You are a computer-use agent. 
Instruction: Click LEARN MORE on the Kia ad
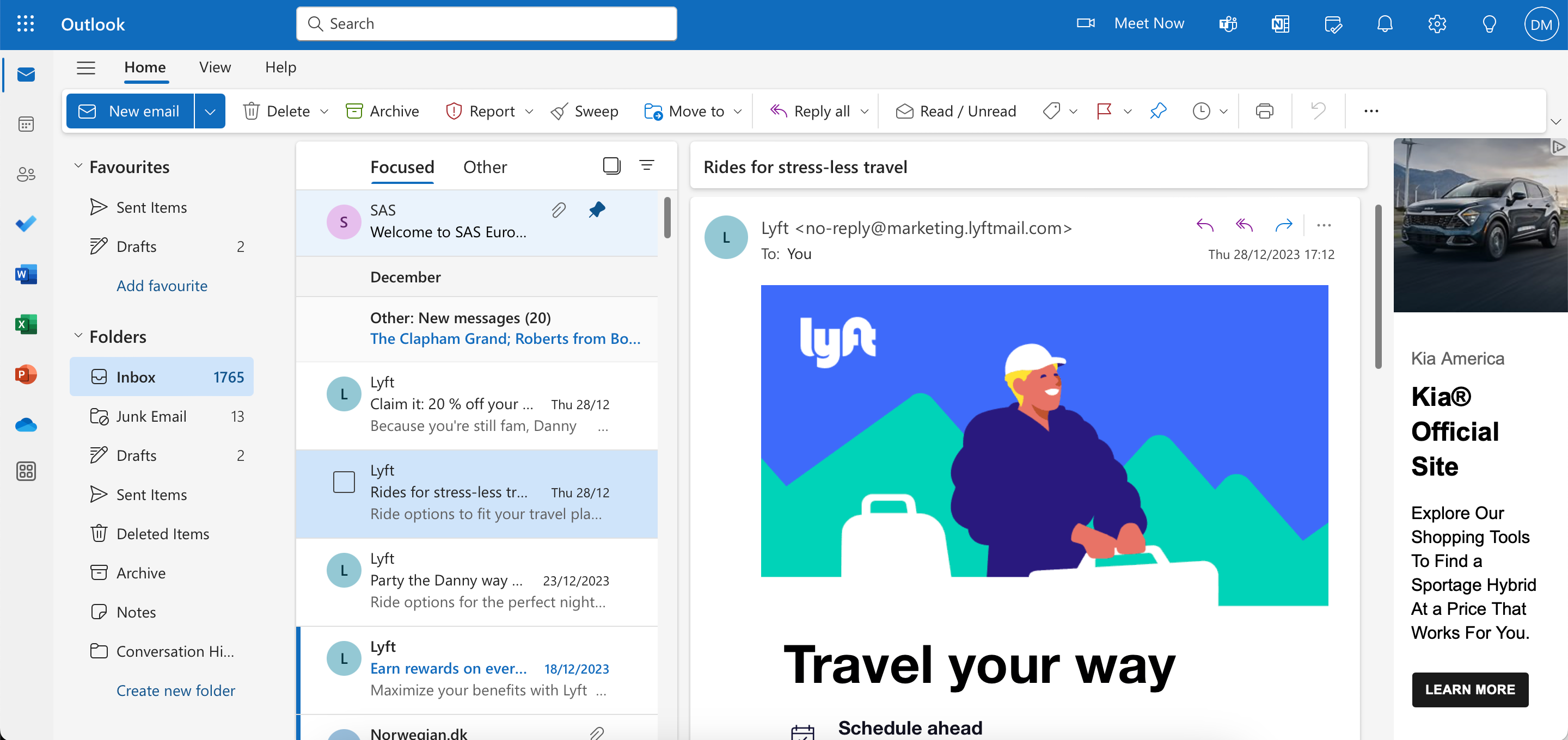(x=1470, y=689)
